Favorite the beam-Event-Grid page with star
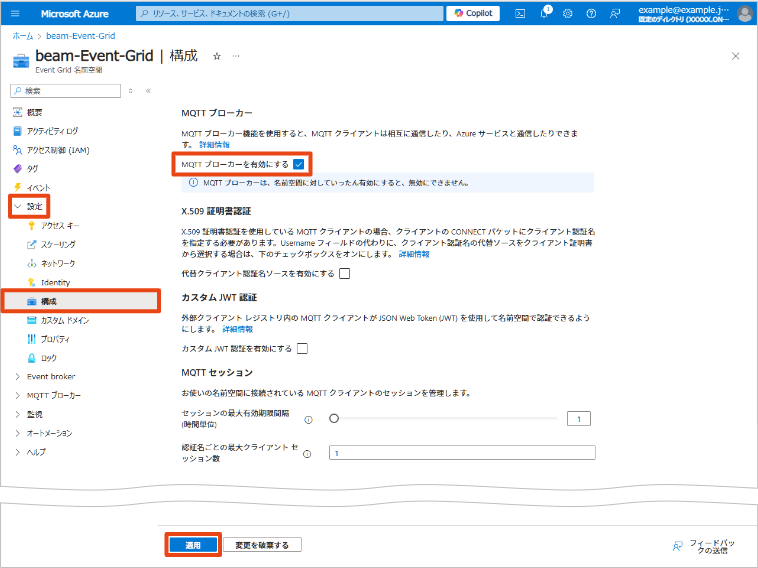Viewport: 758px width, 568px height. pyautogui.click(x=217, y=57)
